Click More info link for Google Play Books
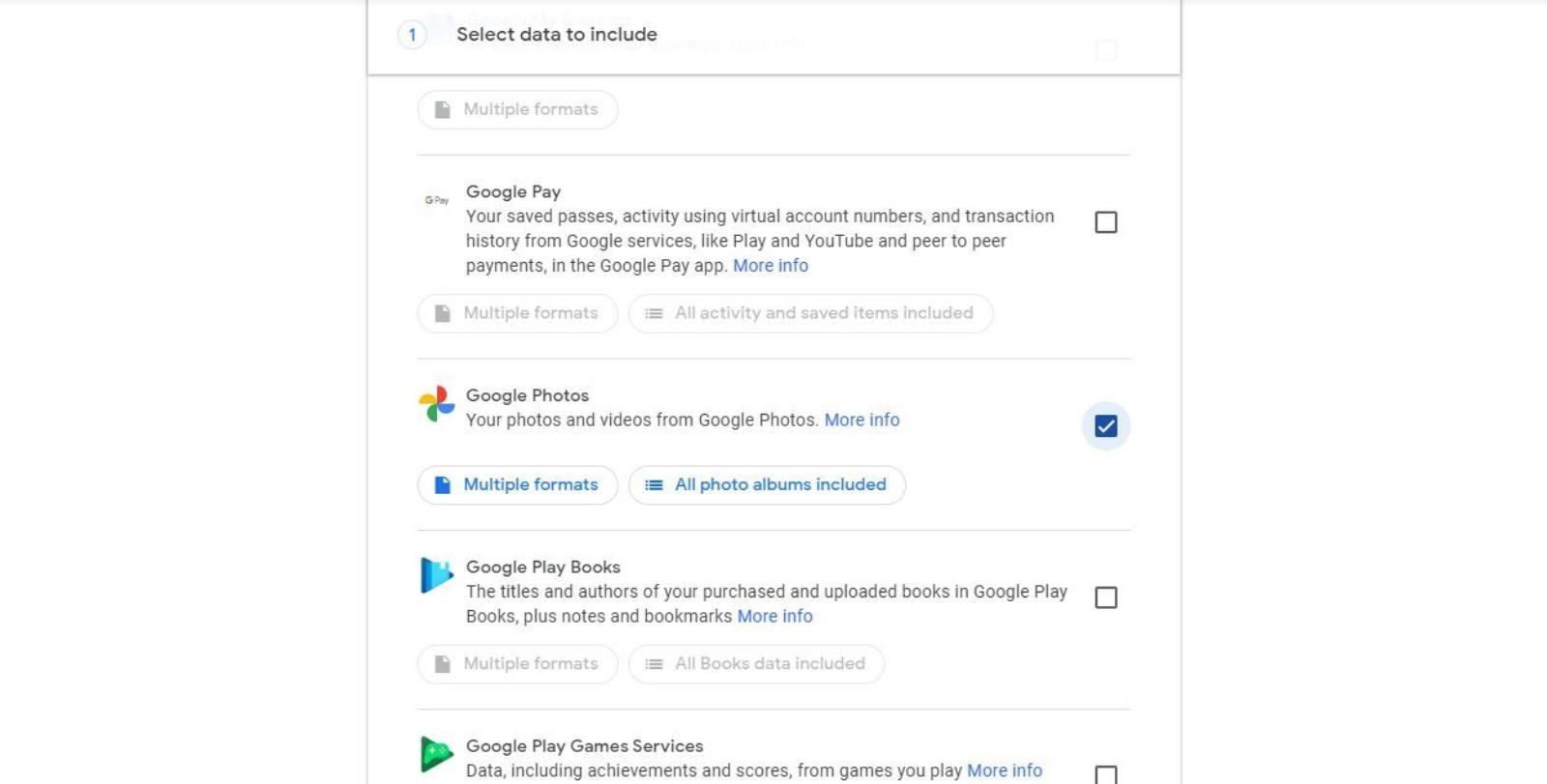 pyautogui.click(x=774, y=616)
